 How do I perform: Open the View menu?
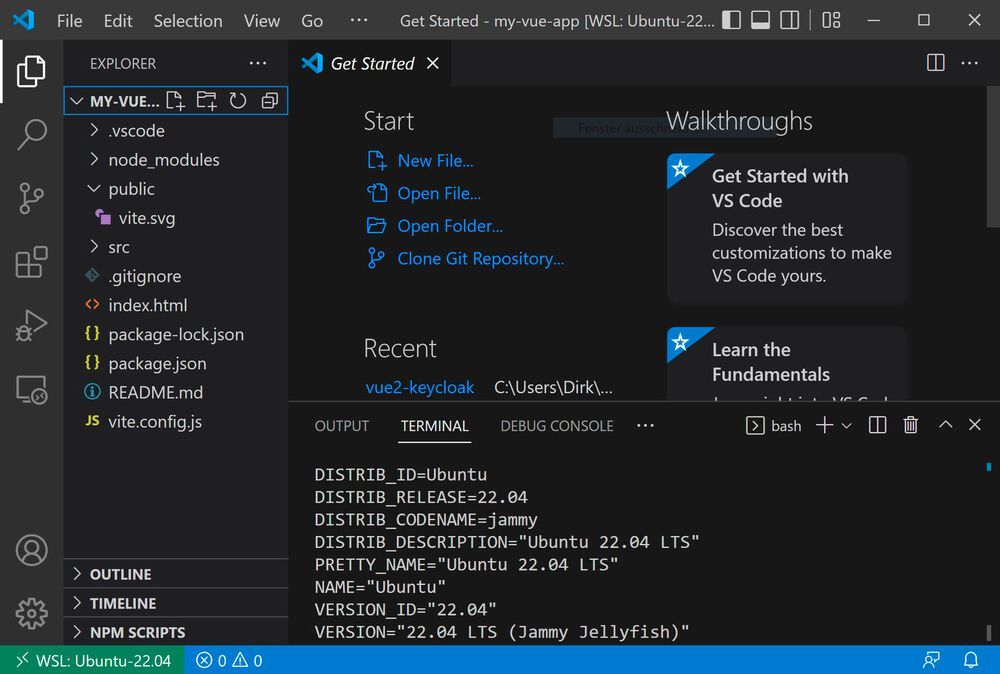(261, 21)
